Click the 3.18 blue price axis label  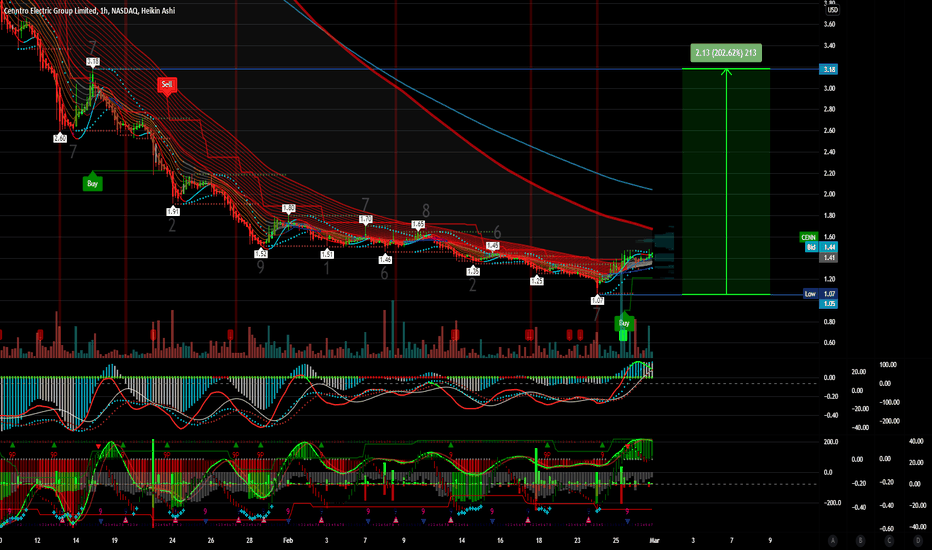(829, 70)
